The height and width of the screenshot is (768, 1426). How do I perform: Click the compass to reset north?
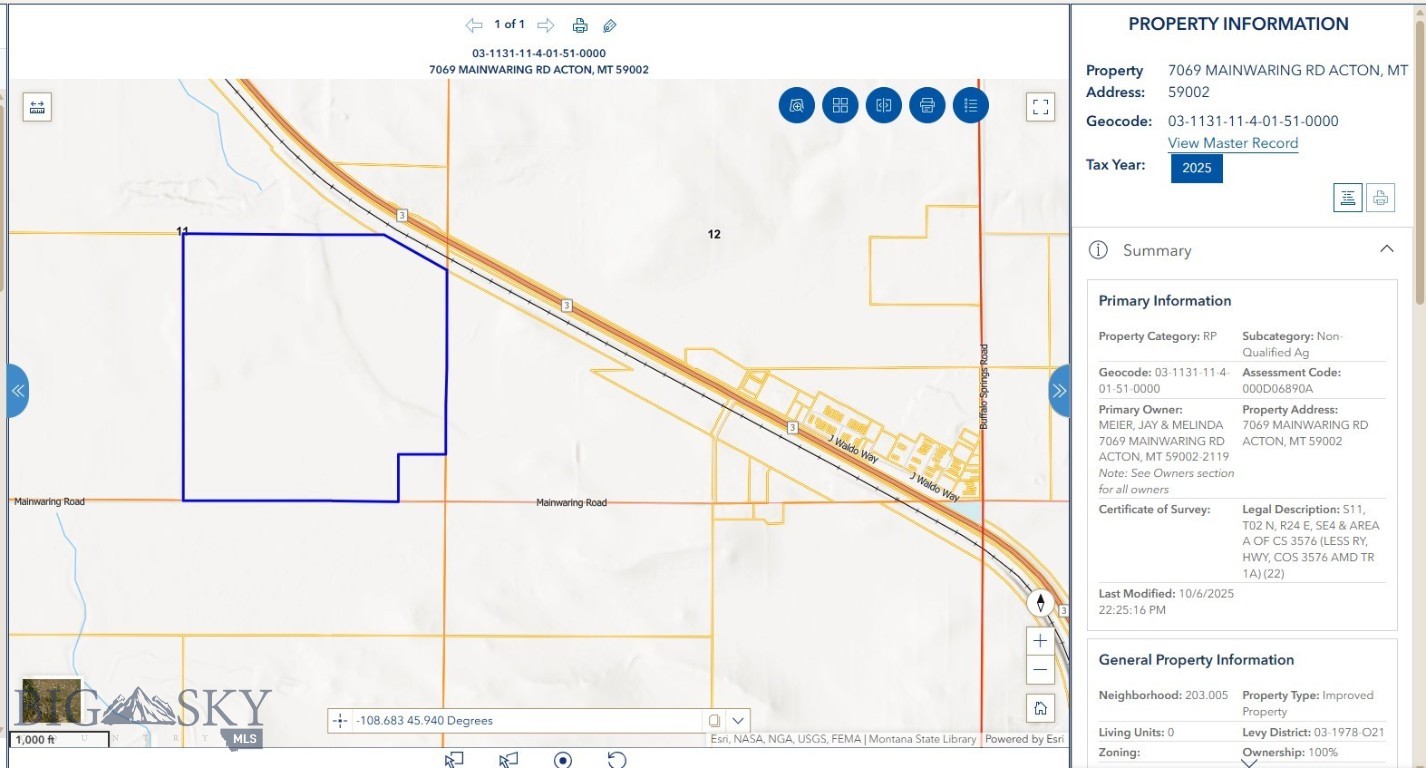(x=1040, y=603)
